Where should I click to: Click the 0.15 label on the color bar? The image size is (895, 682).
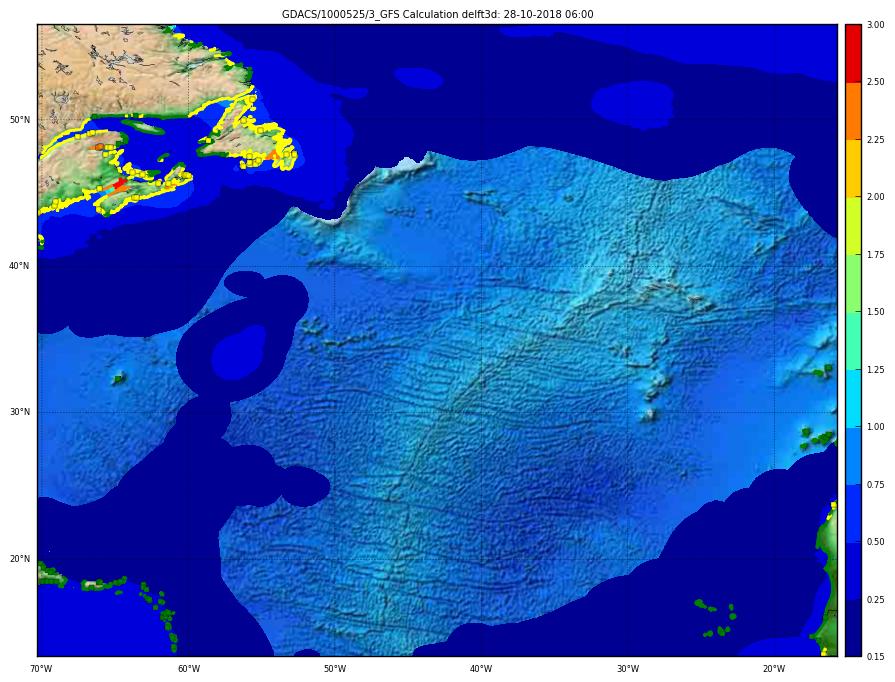click(875, 657)
